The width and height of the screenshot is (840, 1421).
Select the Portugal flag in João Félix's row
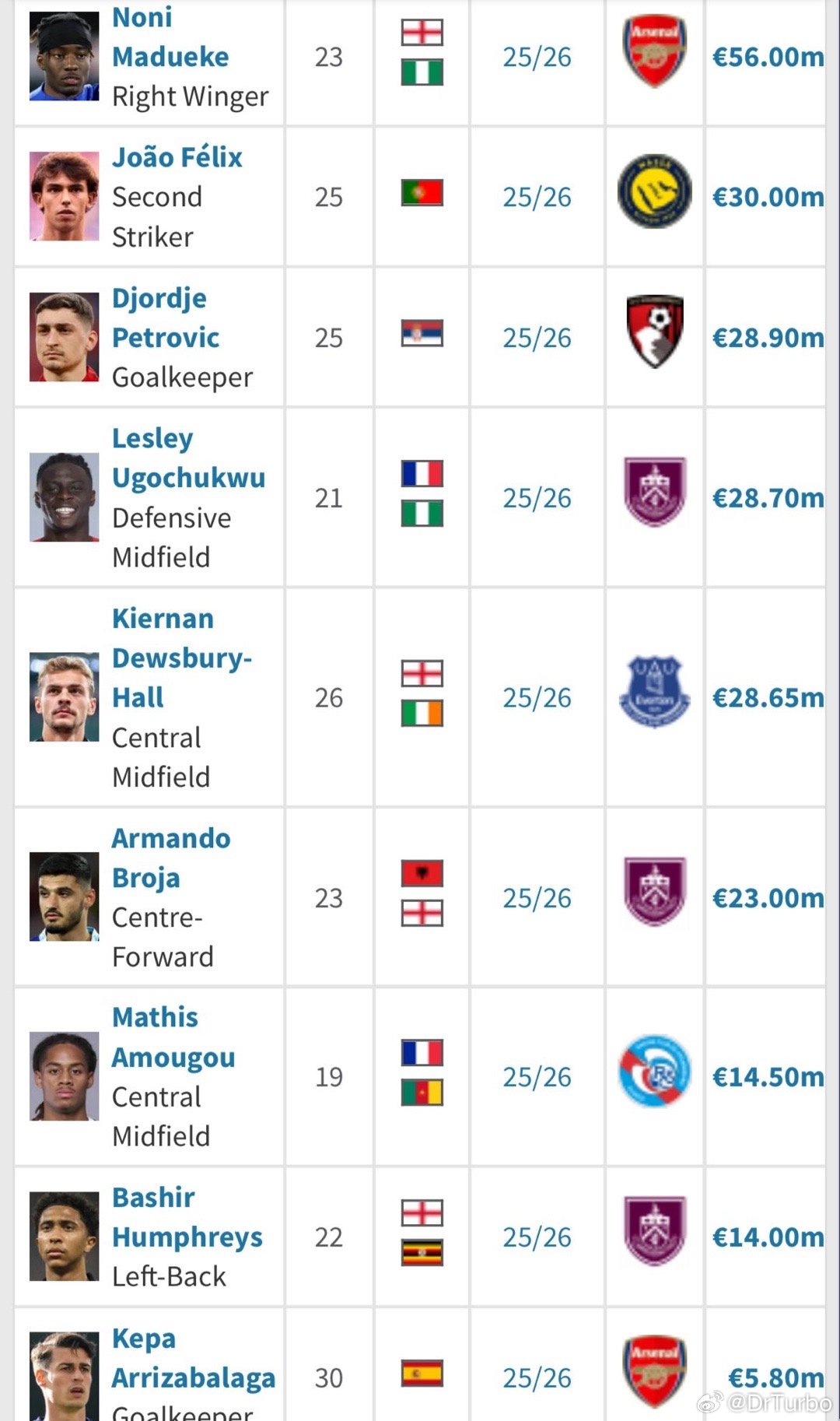point(422,192)
